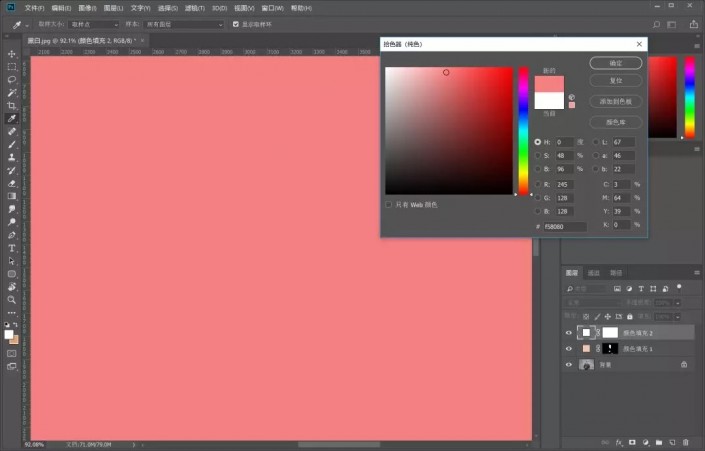Open the layer opacity dropdown arrow
The height and width of the screenshot is (451, 705).
(x=679, y=301)
